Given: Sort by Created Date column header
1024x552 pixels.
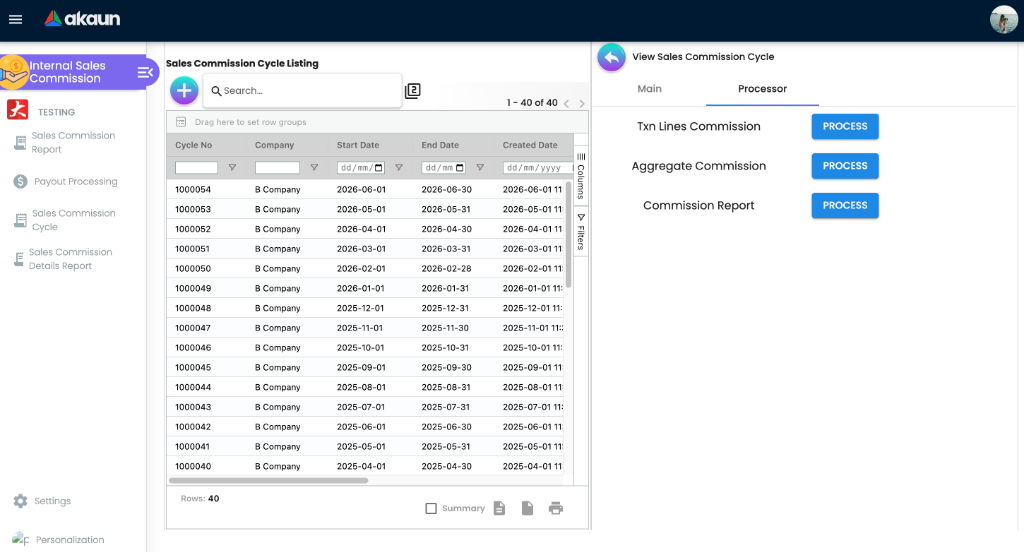Looking at the screenshot, I should 530,145.
